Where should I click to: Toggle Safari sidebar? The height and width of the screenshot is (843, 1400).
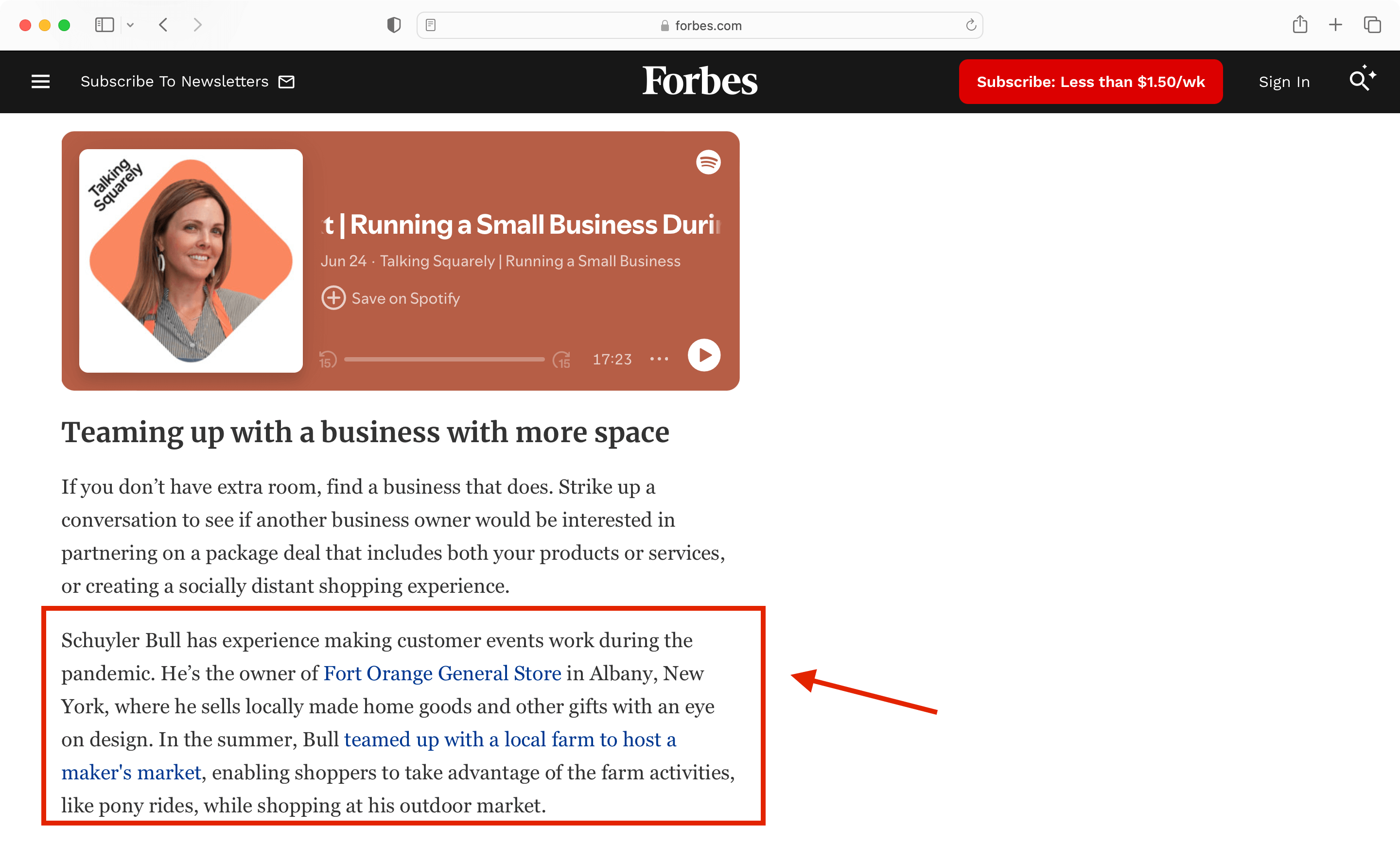[105, 25]
